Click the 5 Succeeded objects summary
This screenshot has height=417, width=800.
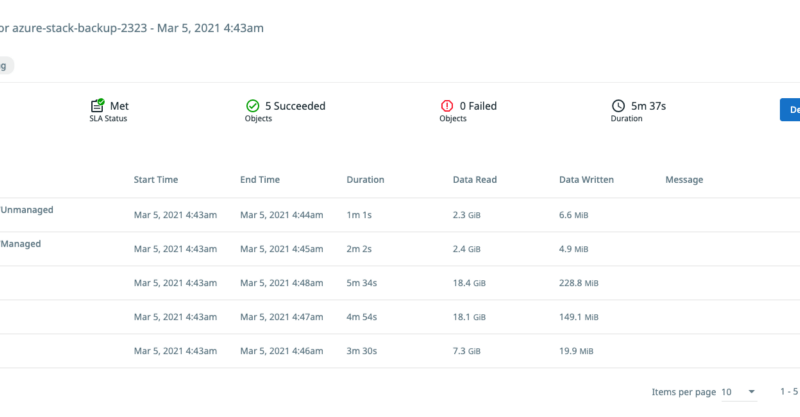294,106
